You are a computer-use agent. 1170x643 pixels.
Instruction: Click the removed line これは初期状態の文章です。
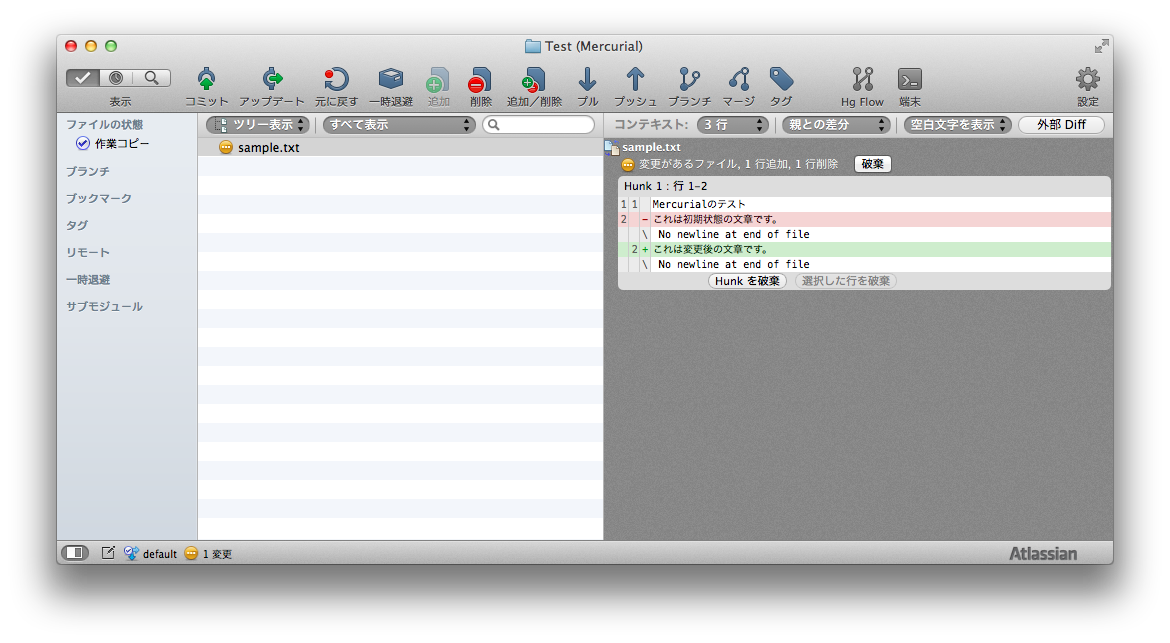click(x=864, y=219)
